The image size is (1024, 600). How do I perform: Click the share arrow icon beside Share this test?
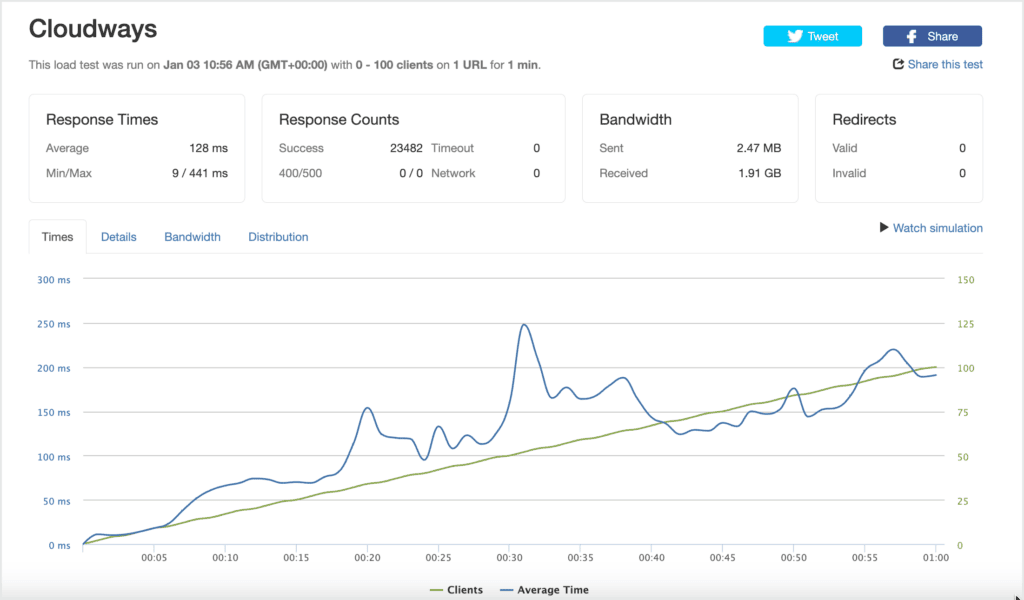tap(898, 64)
